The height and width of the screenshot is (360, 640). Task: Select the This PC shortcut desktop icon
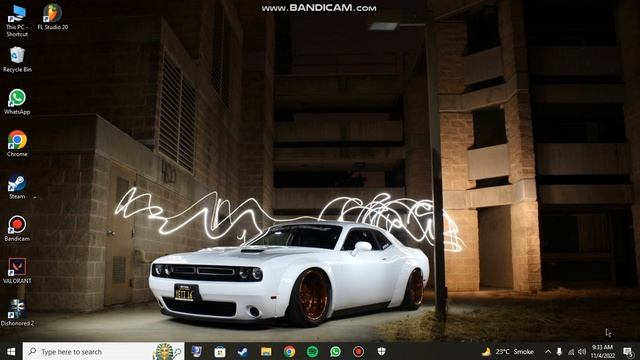point(17,21)
